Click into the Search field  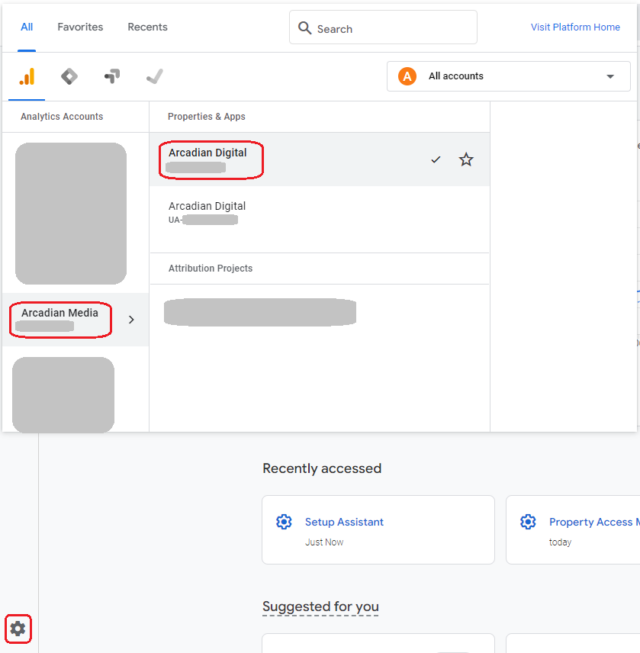[x=383, y=27]
